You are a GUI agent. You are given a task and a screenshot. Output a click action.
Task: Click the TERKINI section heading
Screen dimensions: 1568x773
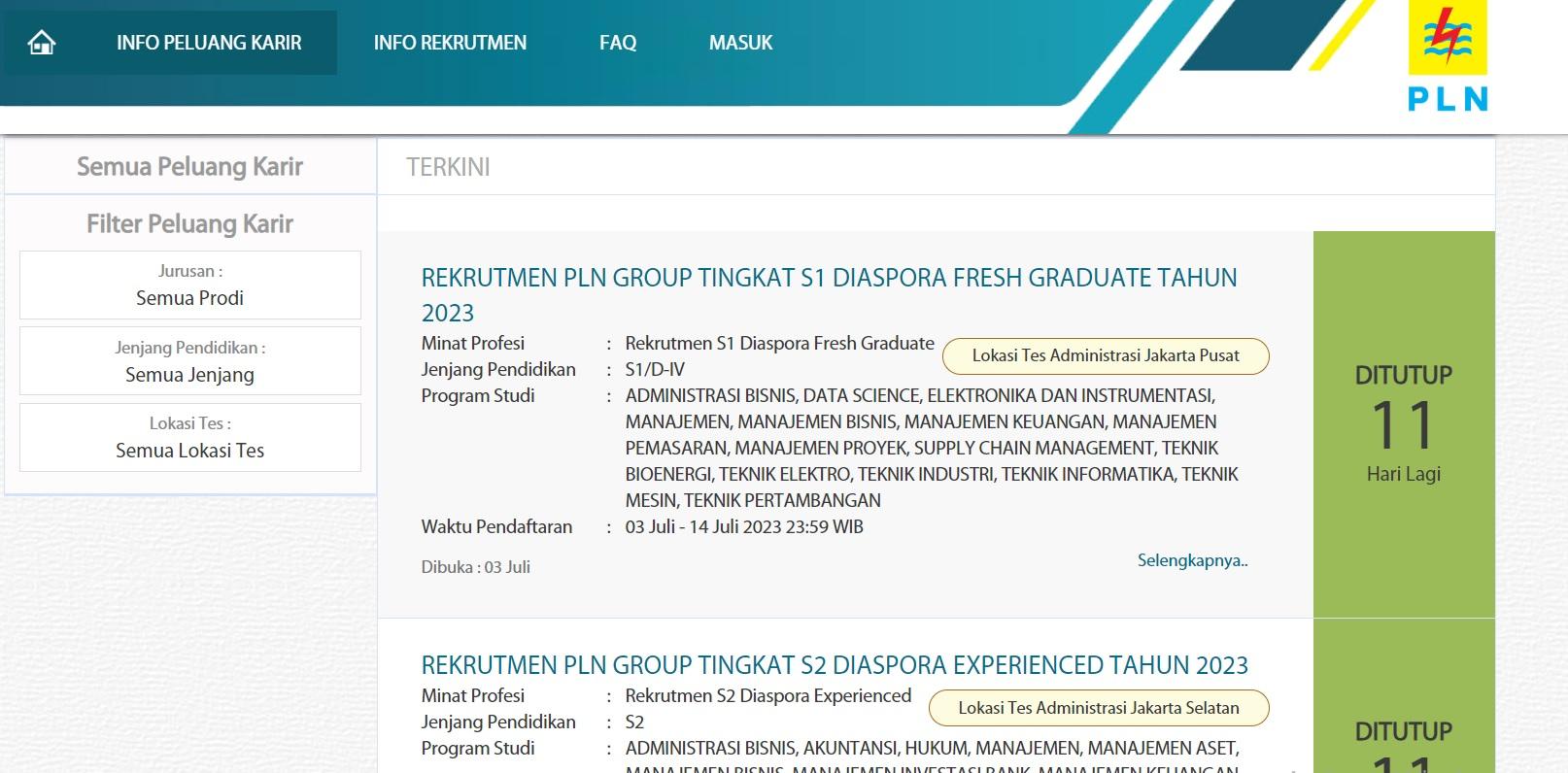[x=448, y=167]
